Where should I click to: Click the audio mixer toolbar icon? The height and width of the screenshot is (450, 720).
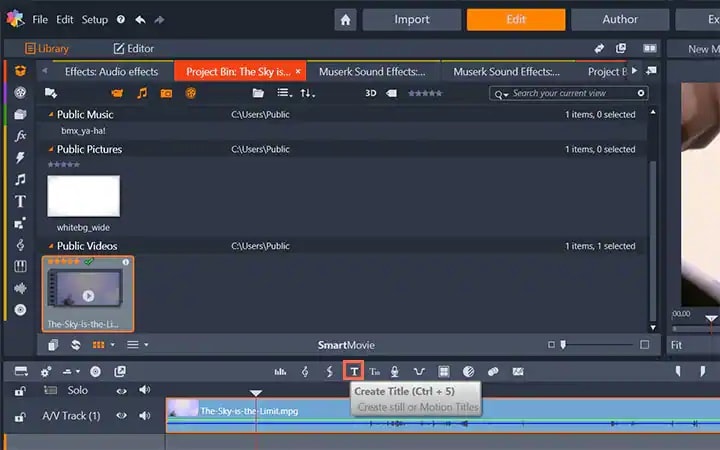click(x=280, y=371)
